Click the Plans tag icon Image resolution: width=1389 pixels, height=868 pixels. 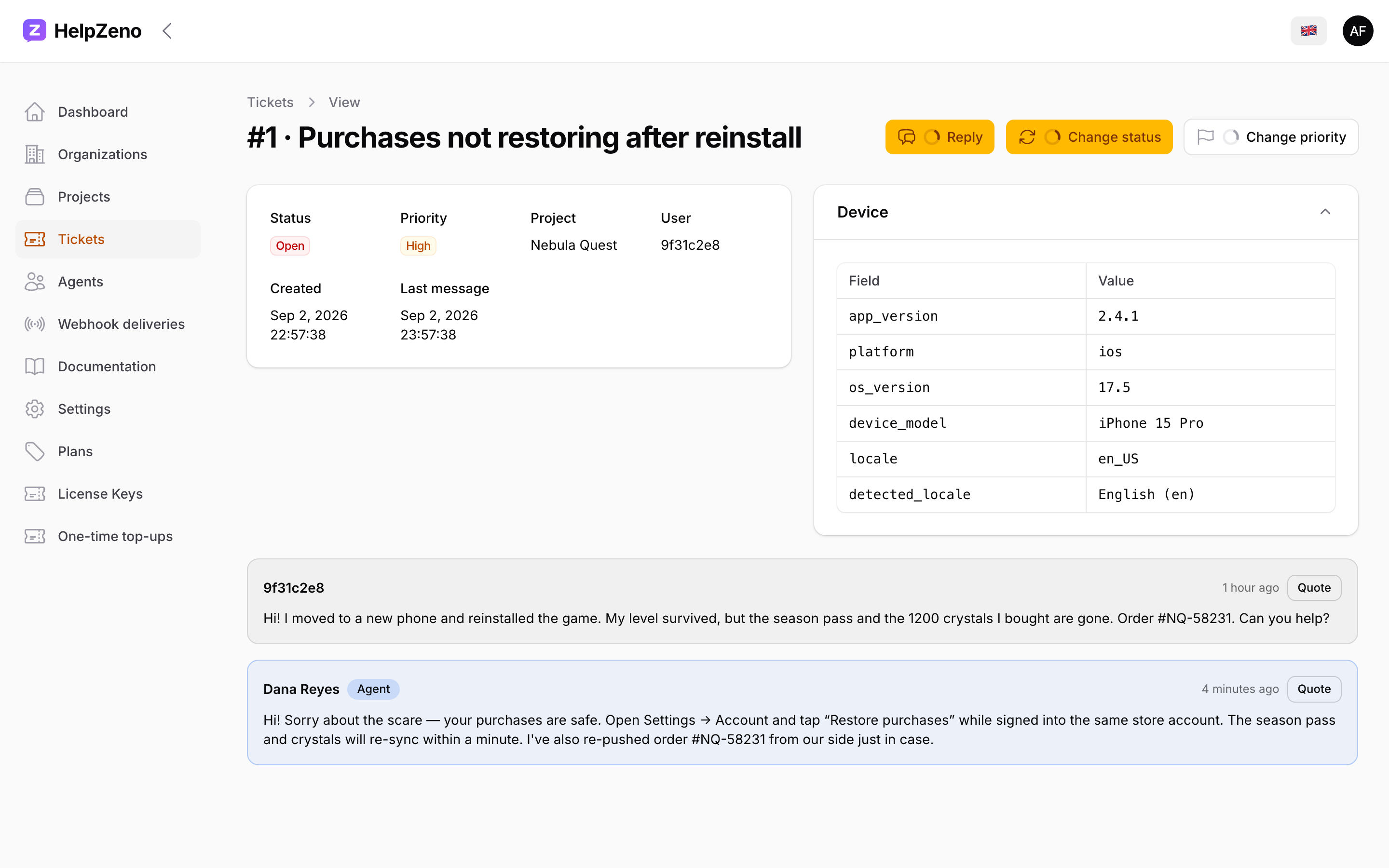(x=35, y=451)
